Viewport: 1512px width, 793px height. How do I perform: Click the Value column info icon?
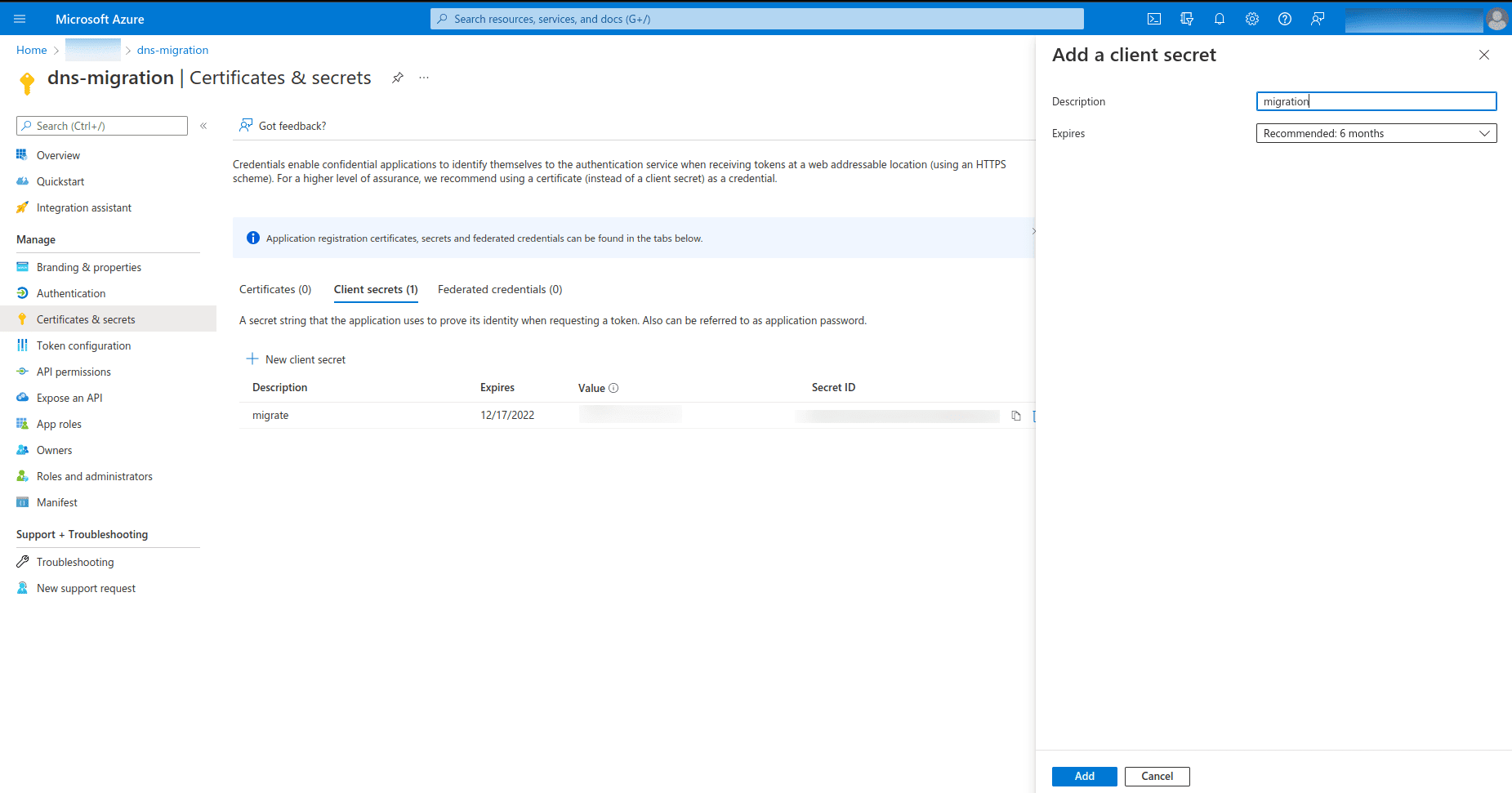[613, 388]
